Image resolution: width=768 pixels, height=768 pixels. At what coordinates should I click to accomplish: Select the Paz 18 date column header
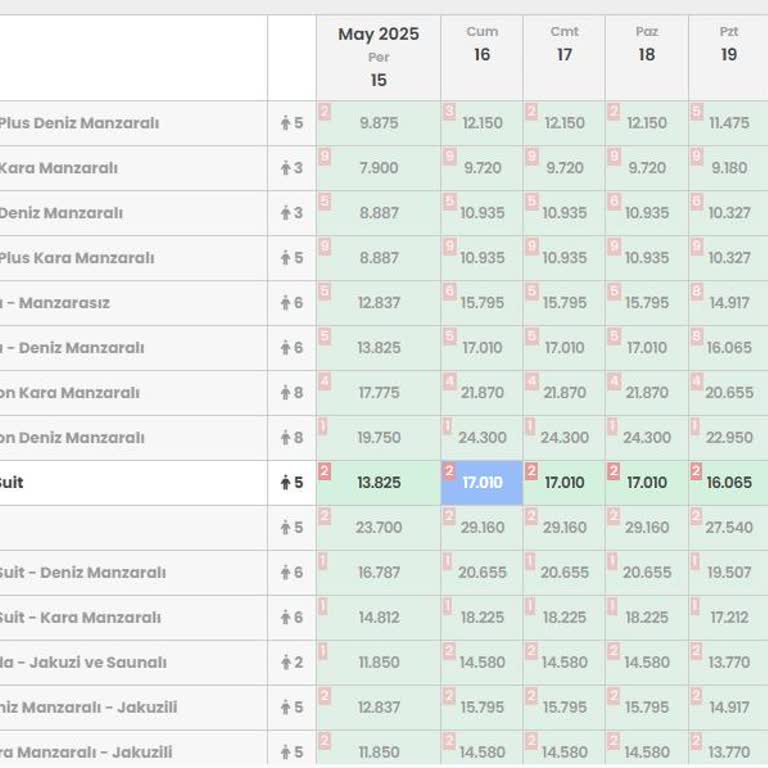[x=646, y=46]
